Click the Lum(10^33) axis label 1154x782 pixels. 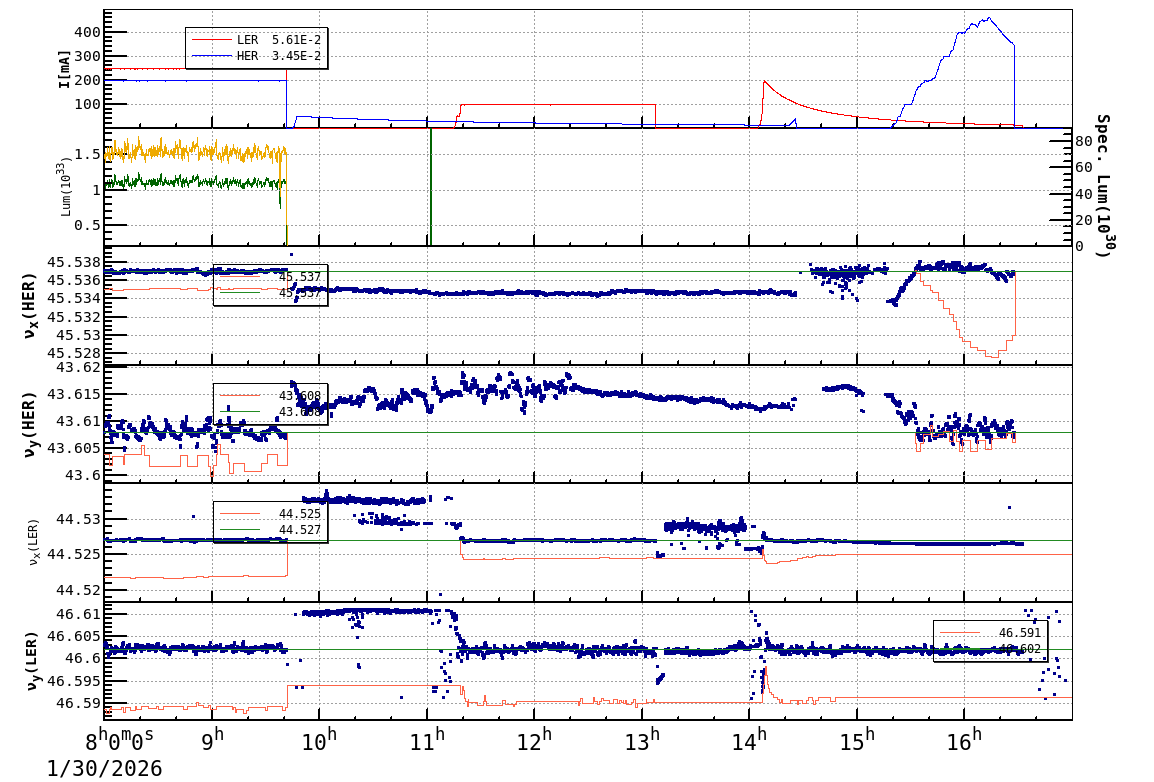66,185
